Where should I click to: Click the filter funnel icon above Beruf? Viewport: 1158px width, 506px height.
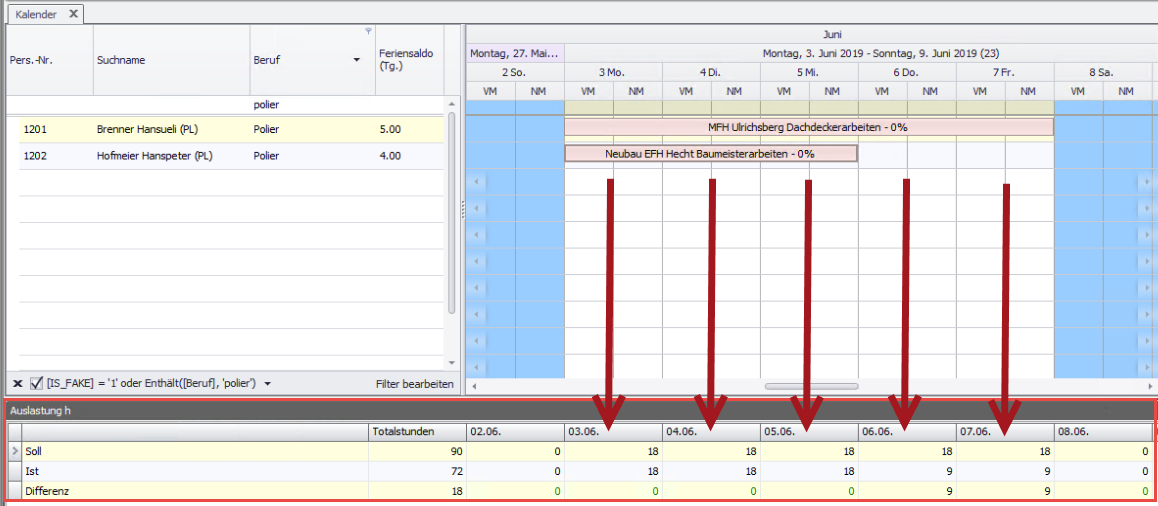[x=368, y=31]
